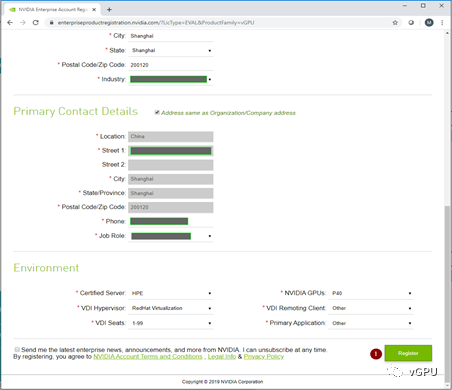Click the address bar URL

point(156,23)
